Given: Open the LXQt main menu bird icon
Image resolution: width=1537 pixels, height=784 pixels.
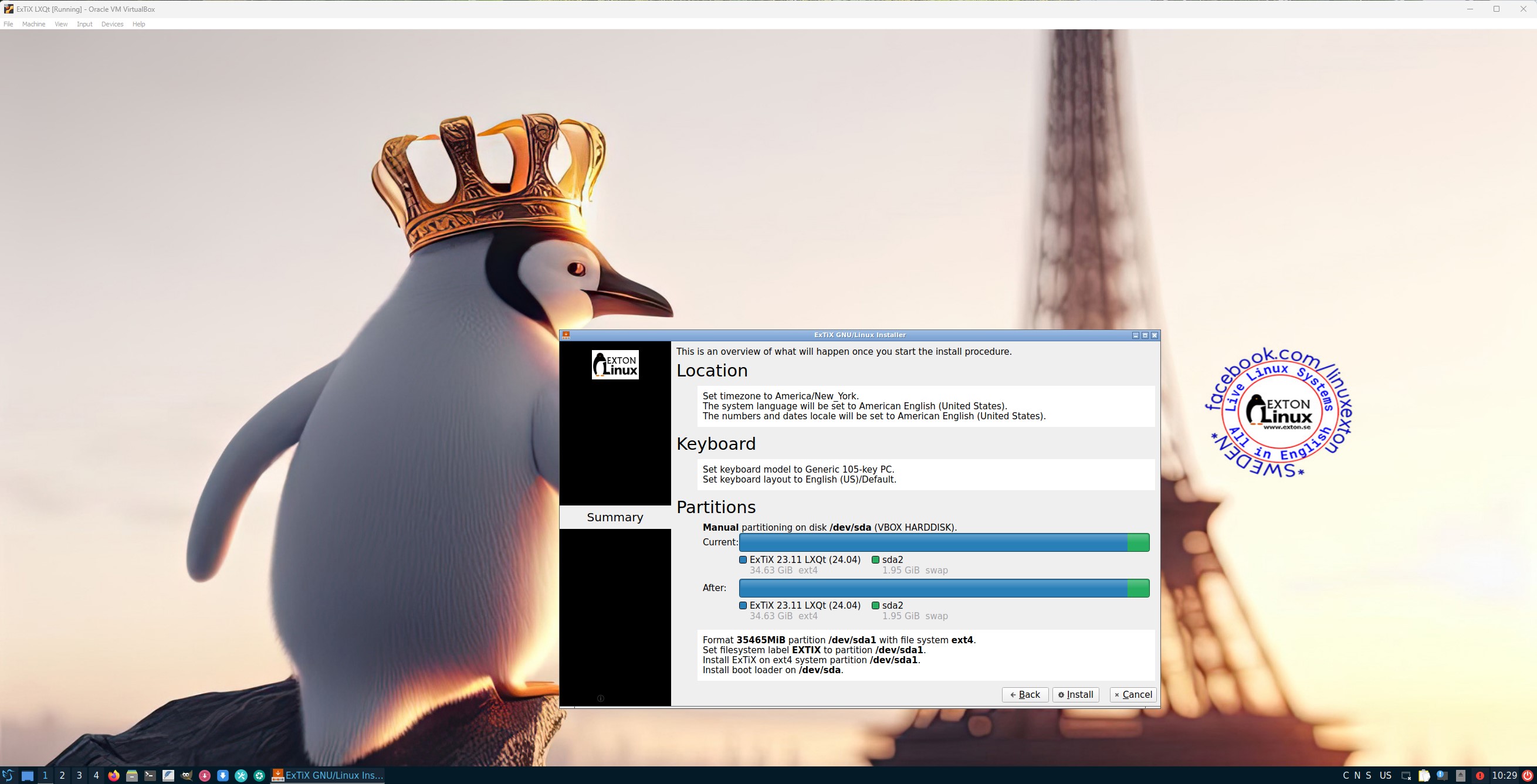Looking at the screenshot, I should [8, 776].
